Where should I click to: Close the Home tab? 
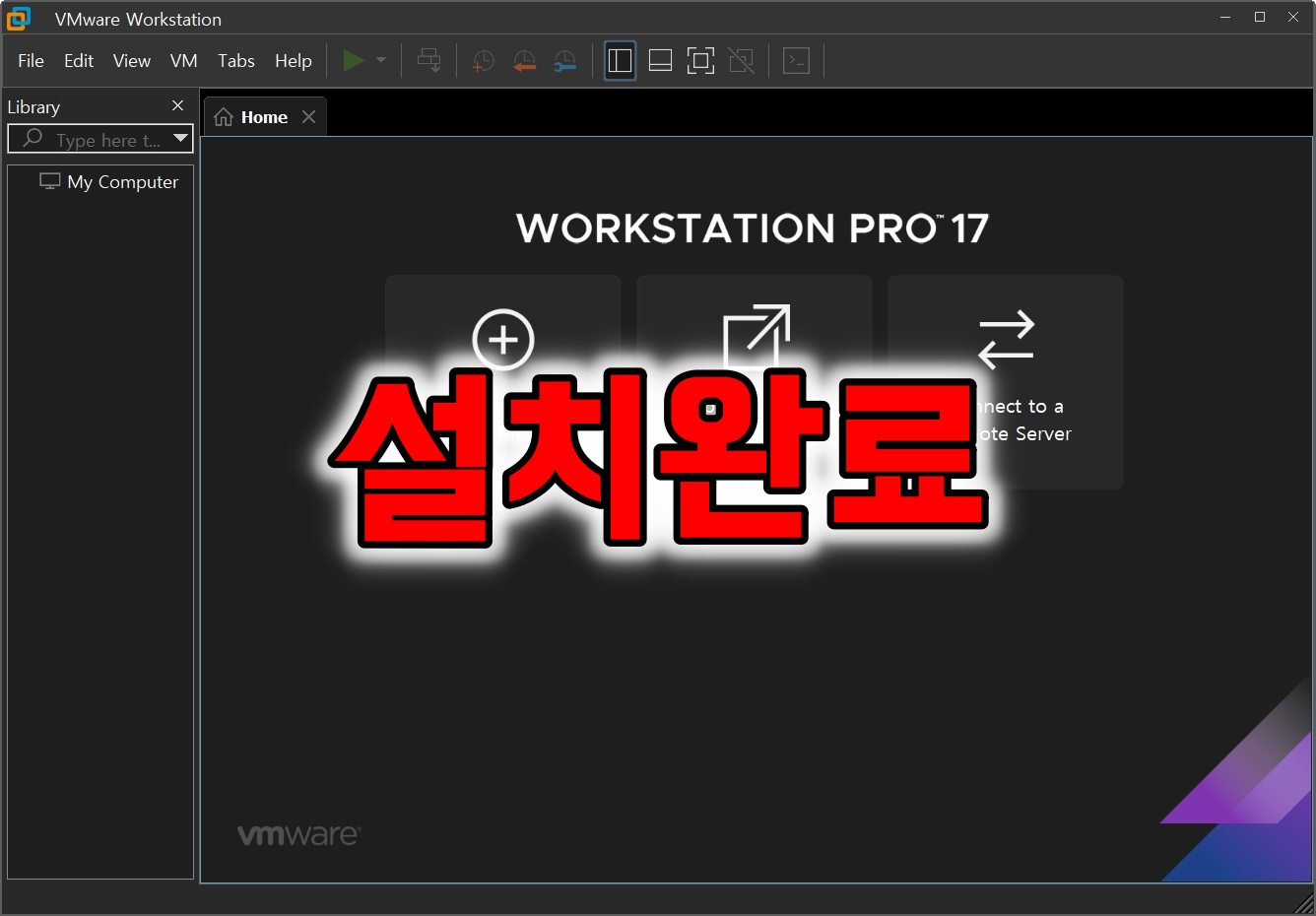[x=309, y=117]
